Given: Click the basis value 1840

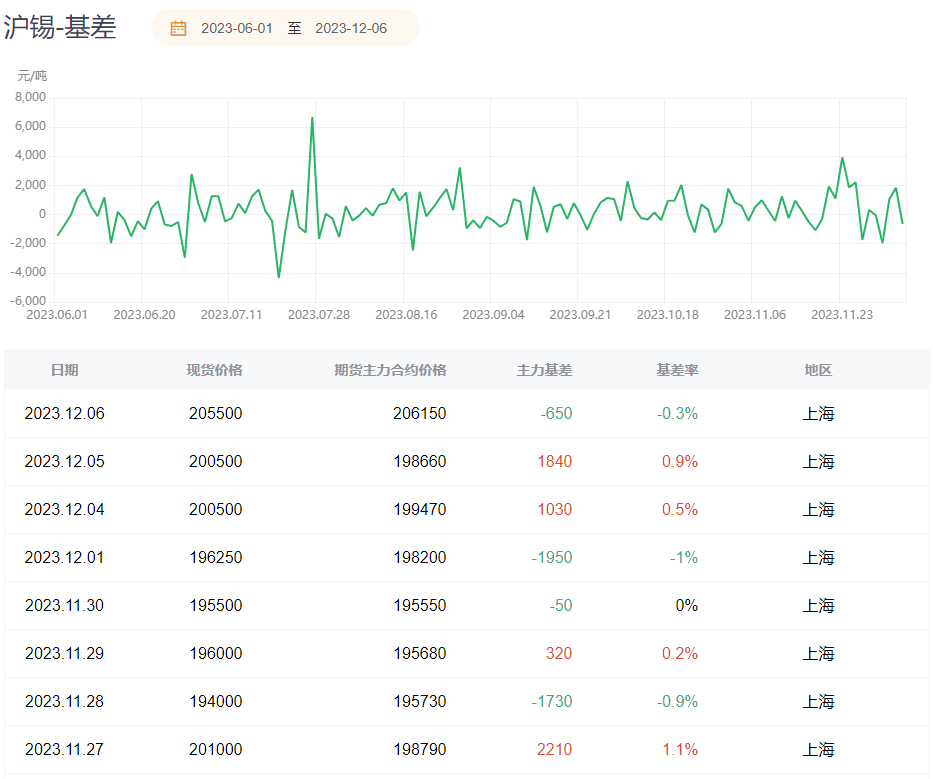Looking at the screenshot, I should click(x=555, y=462).
